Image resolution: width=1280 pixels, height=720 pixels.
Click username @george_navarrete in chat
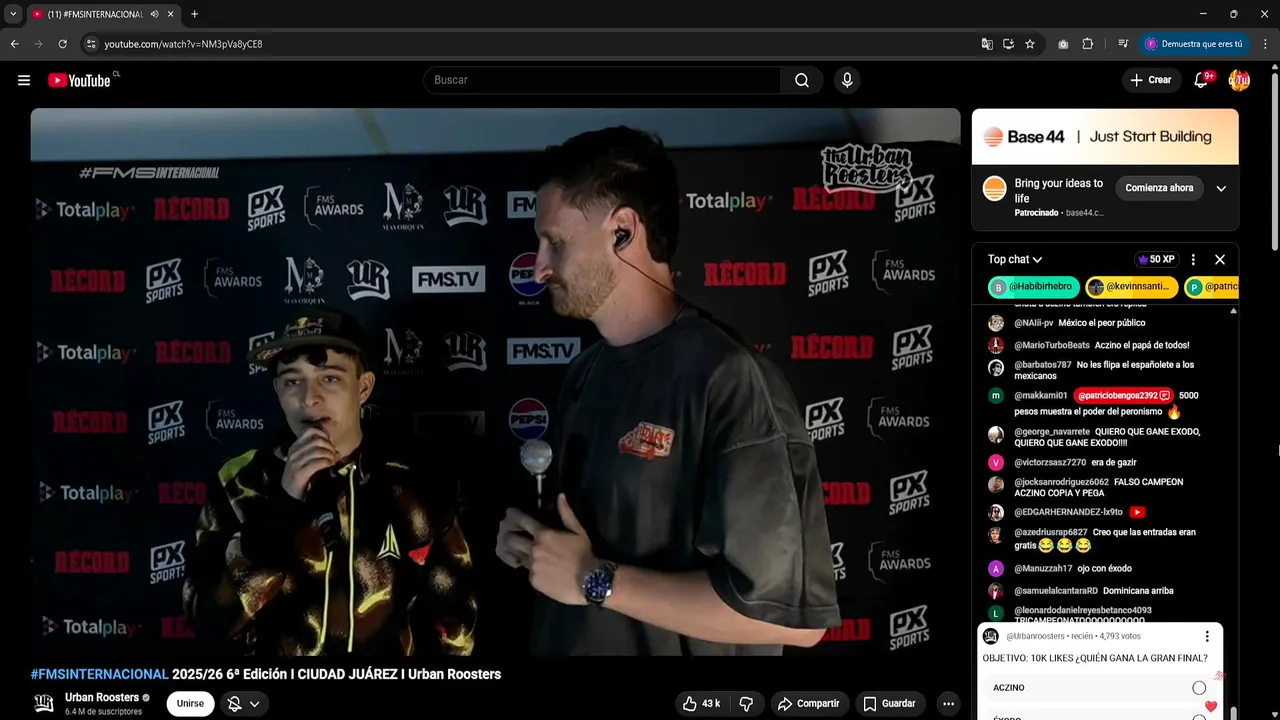[1052, 432]
